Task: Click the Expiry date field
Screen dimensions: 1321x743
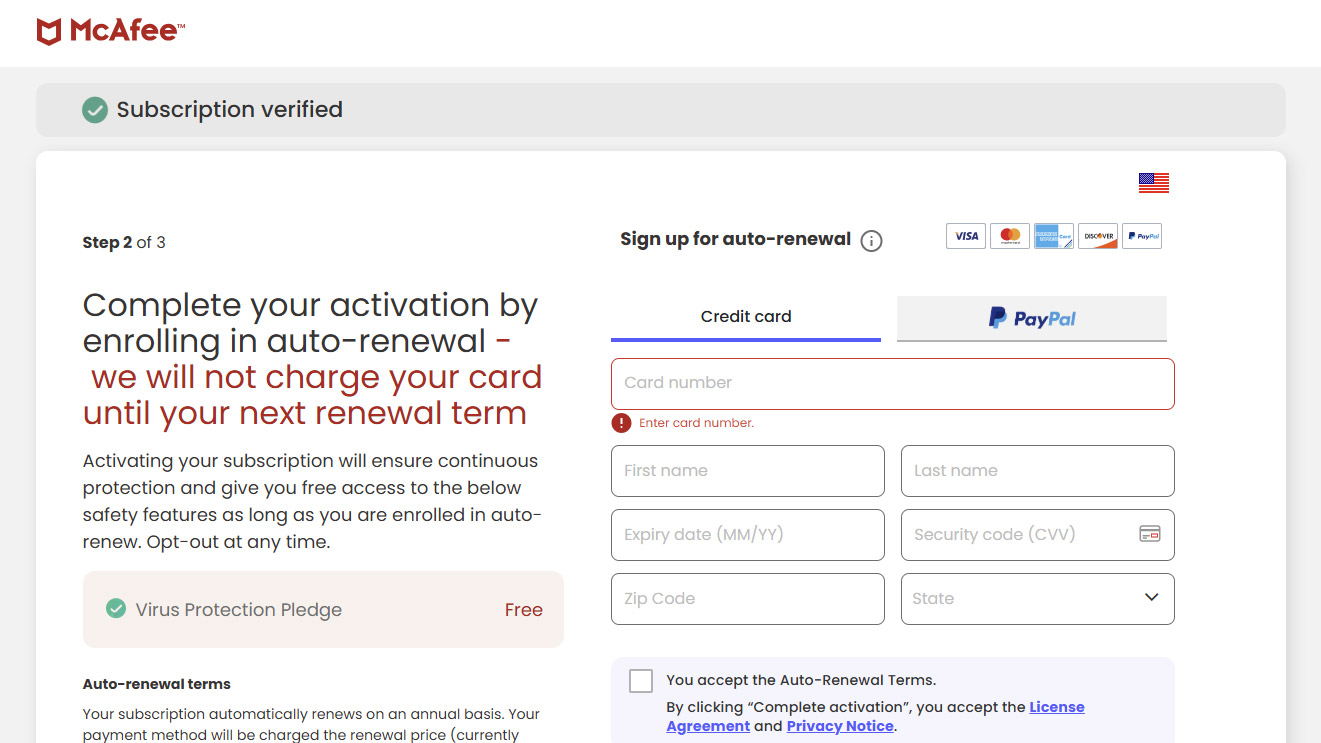Action: click(x=747, y=535)
